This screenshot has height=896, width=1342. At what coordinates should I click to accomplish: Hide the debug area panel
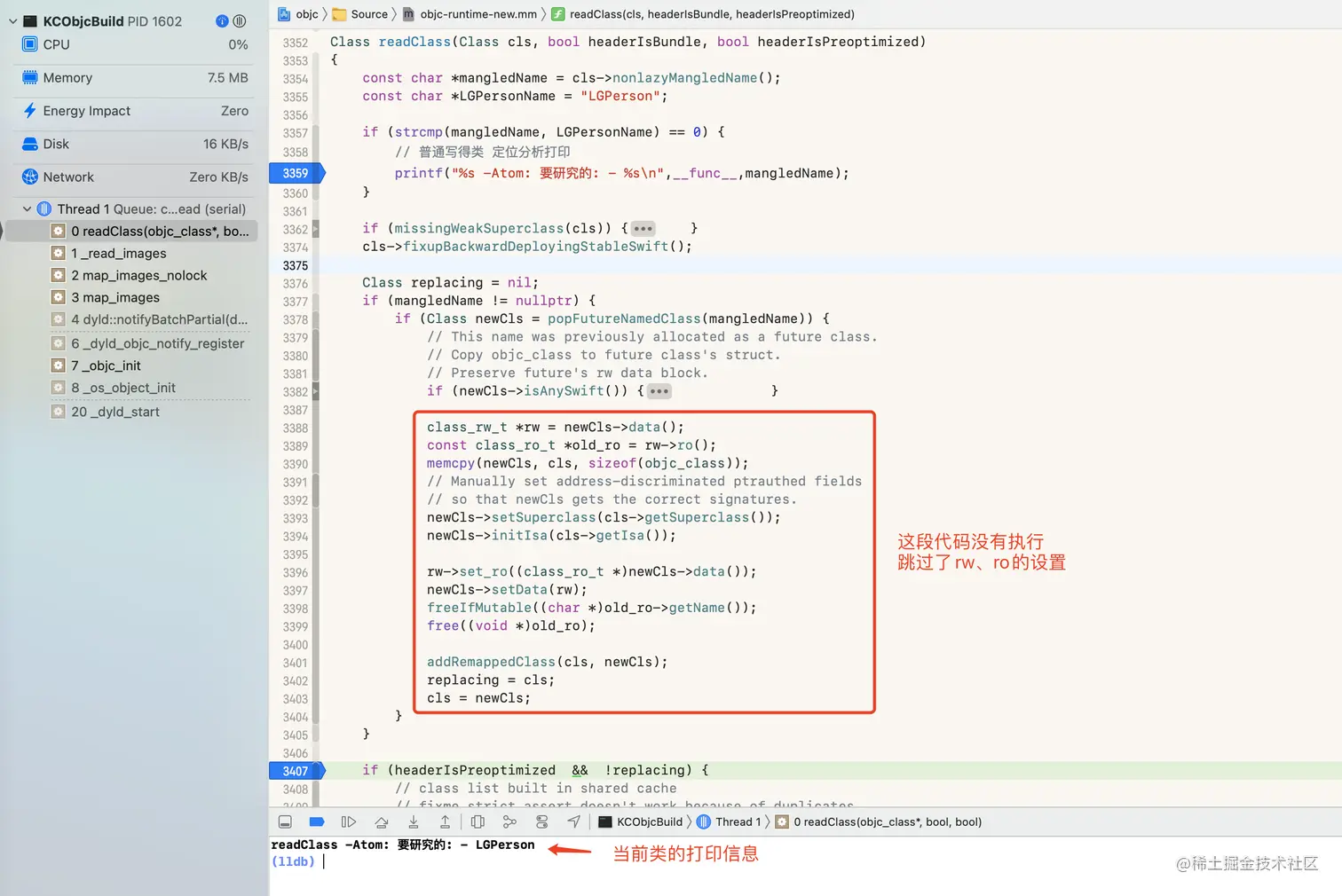tap(285, 822)
